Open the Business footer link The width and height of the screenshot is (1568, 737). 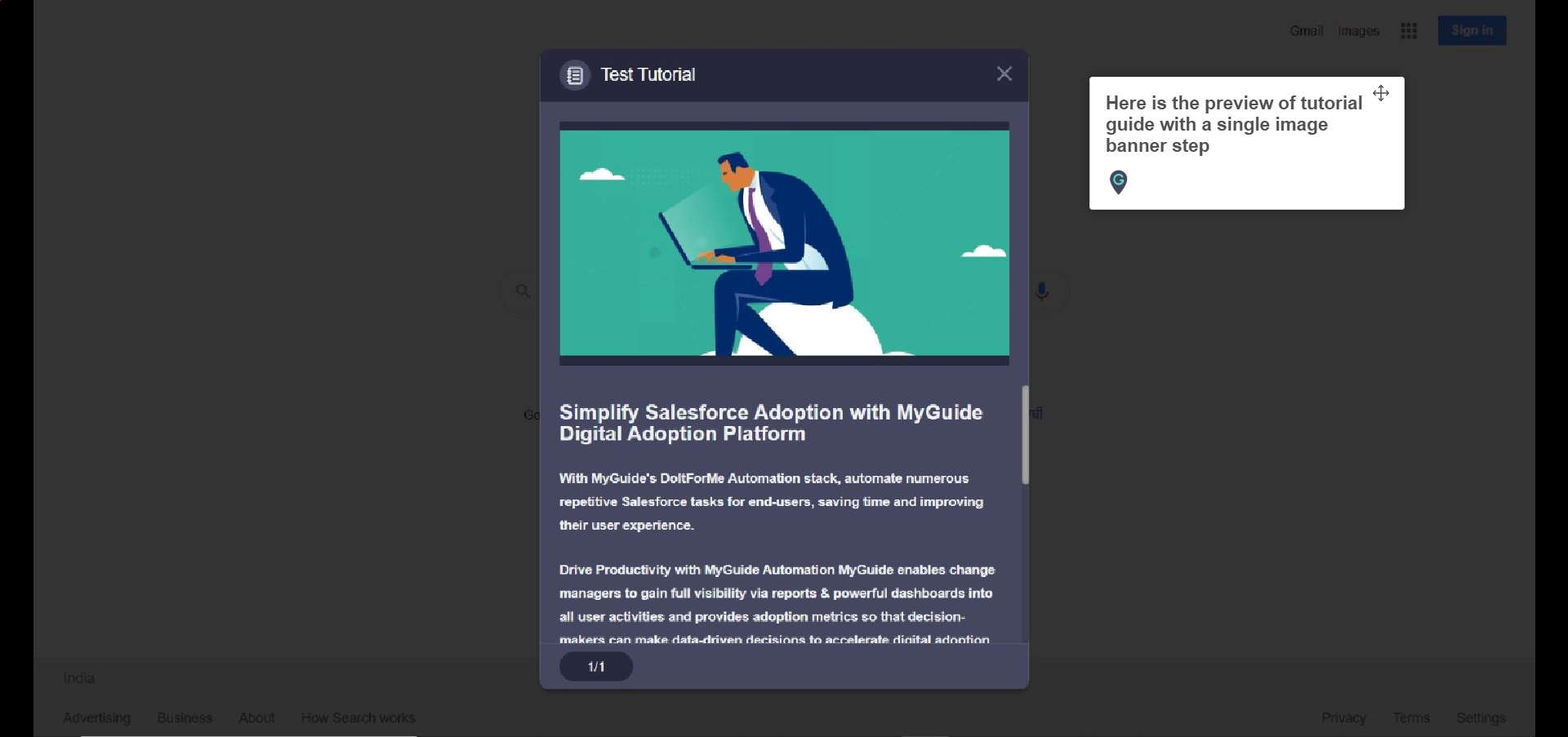(x=185, y=718)
